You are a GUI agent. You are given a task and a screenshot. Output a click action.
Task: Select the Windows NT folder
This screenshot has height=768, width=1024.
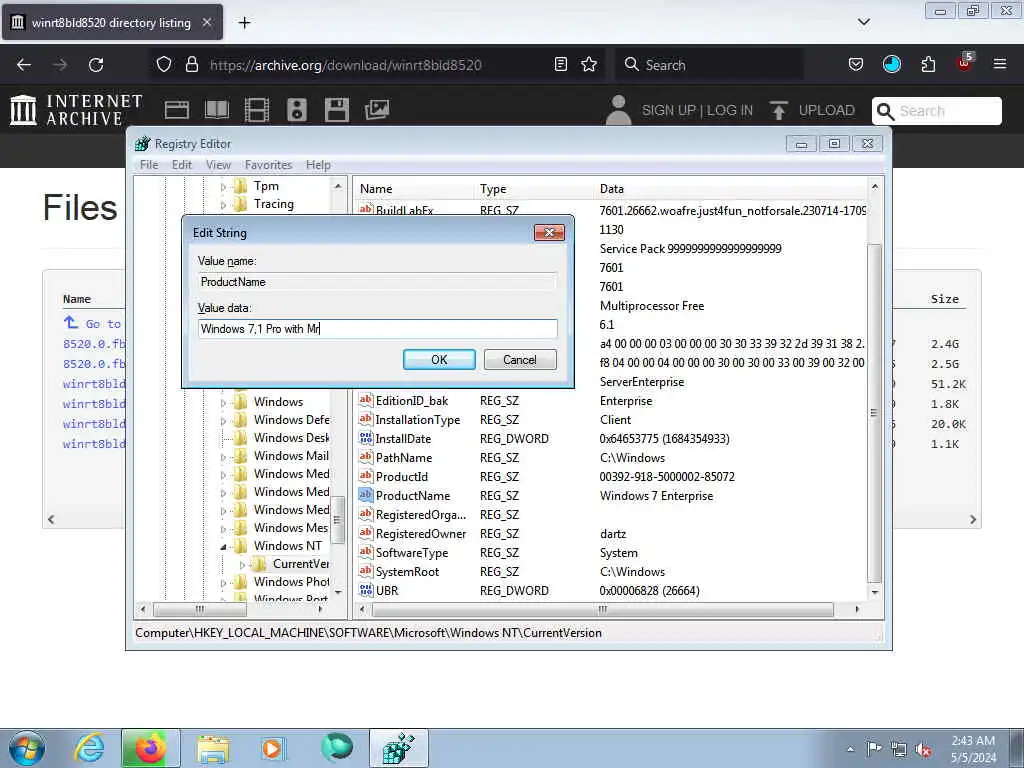tap(287, 545)
